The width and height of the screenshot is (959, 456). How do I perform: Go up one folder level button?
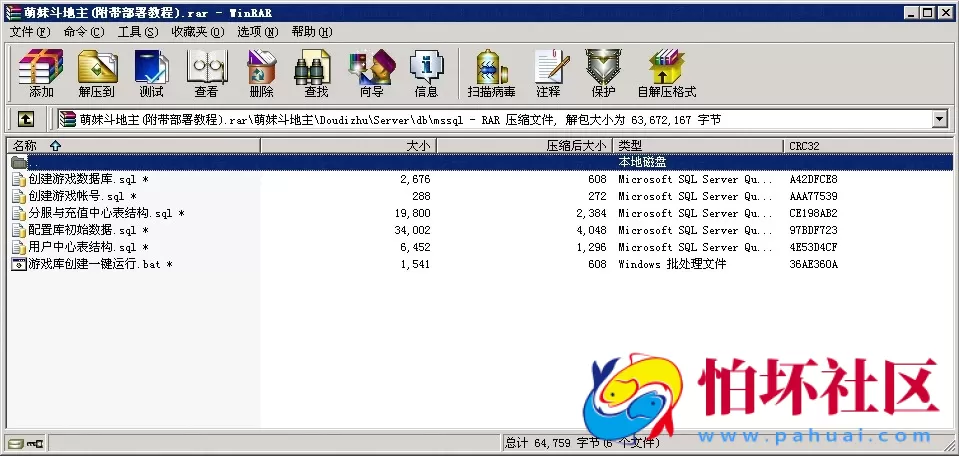[x=26, y=119]
